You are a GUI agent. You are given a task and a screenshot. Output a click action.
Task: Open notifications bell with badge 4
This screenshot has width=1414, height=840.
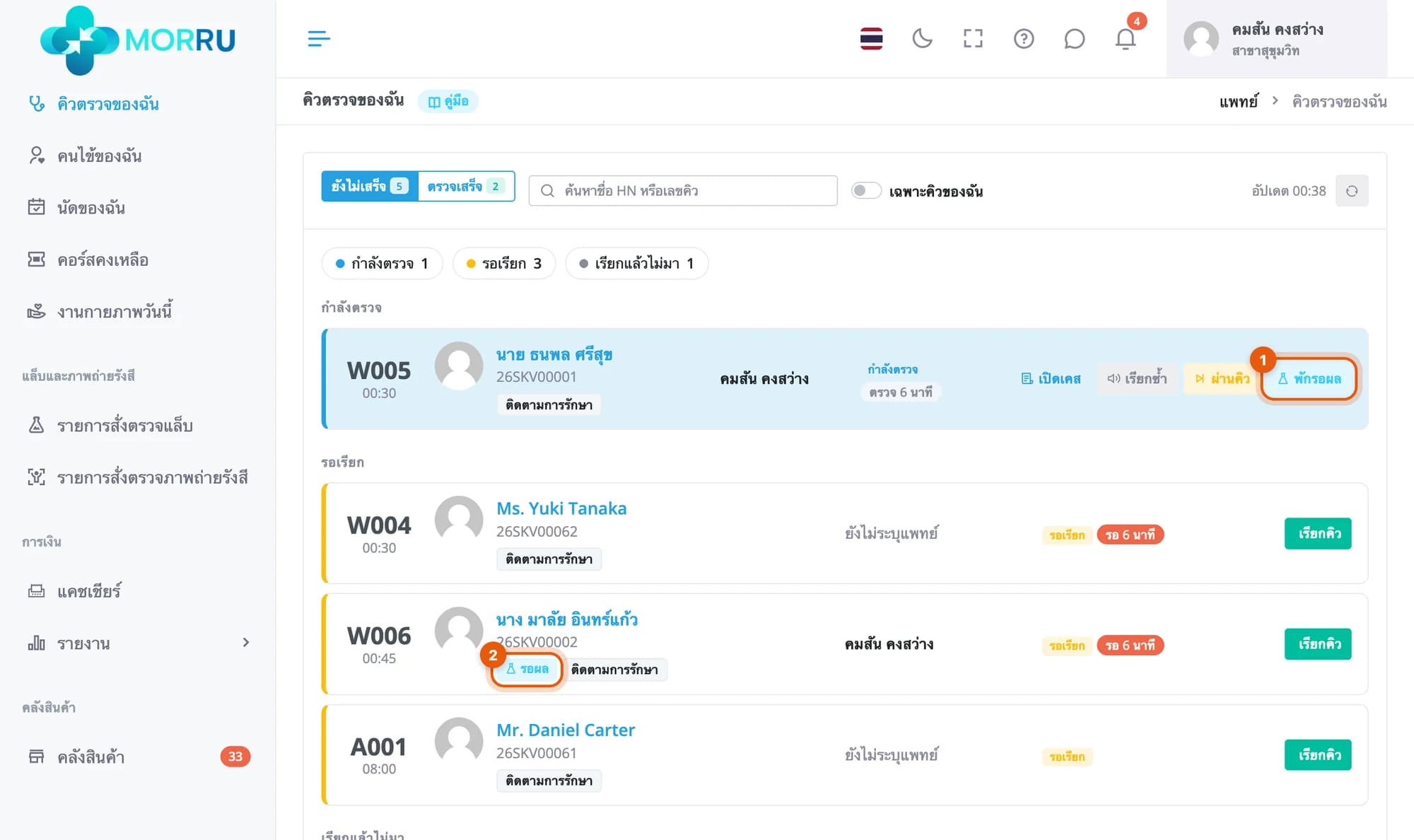[x=1126, y=39]
